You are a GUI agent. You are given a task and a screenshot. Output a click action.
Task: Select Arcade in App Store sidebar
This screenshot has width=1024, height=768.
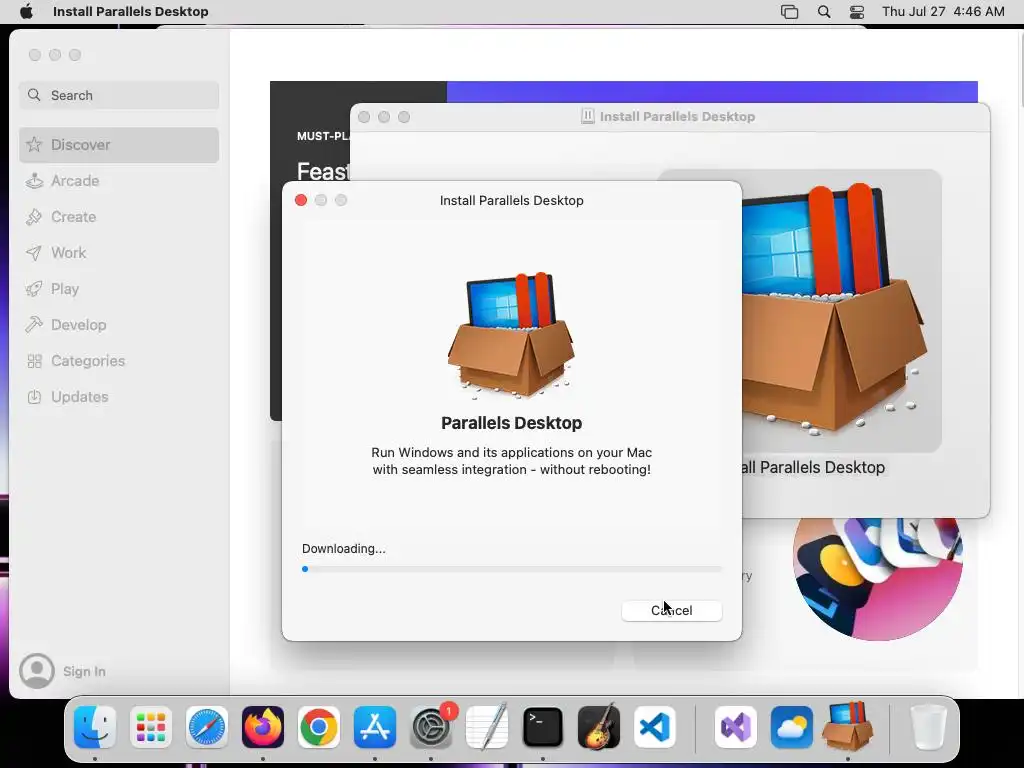pos(119,181)
